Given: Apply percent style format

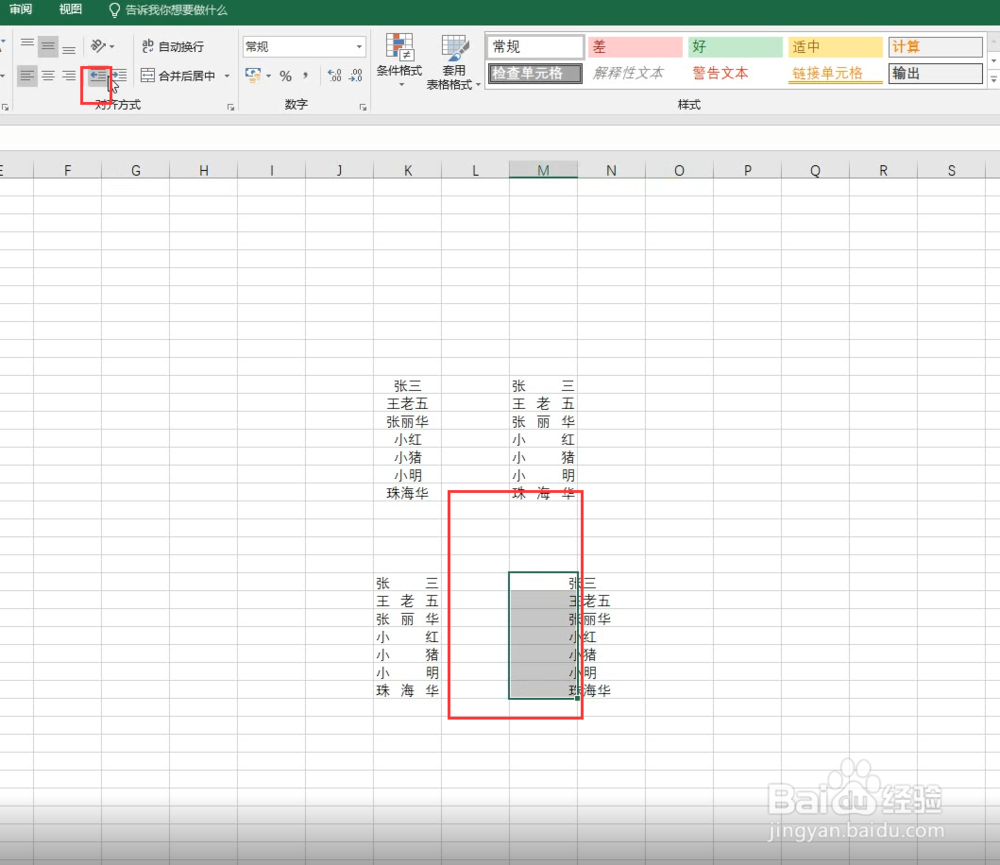Looking at the screenshot, I should pos(286,76).
